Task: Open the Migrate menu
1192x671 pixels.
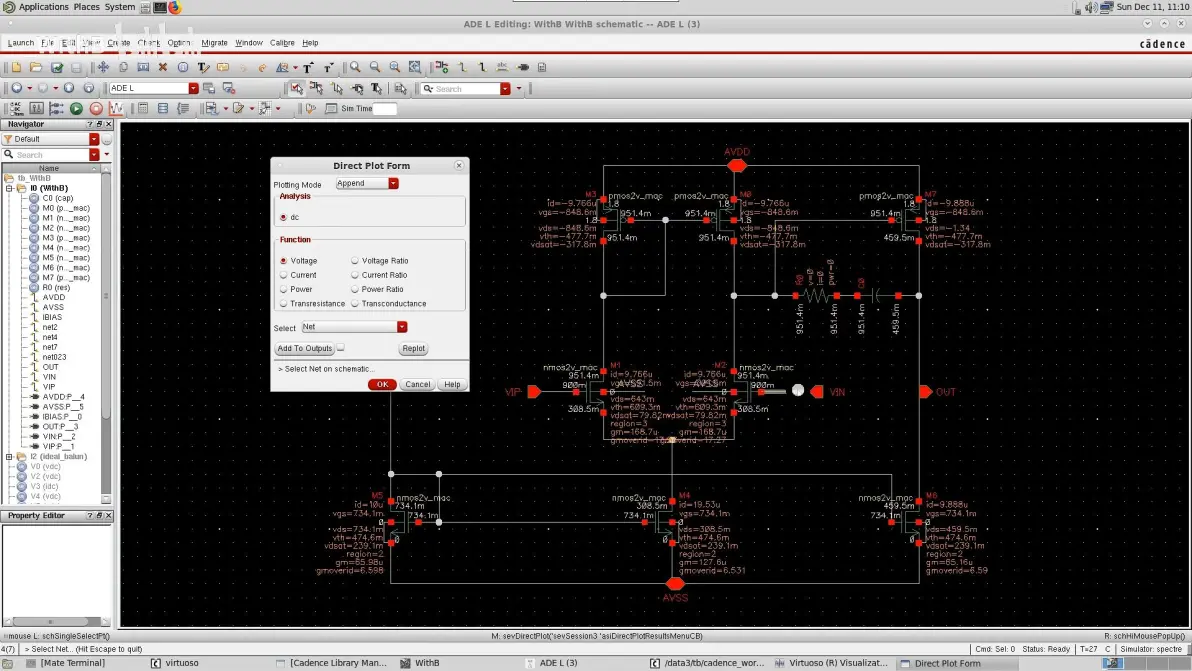Action: 214,43
